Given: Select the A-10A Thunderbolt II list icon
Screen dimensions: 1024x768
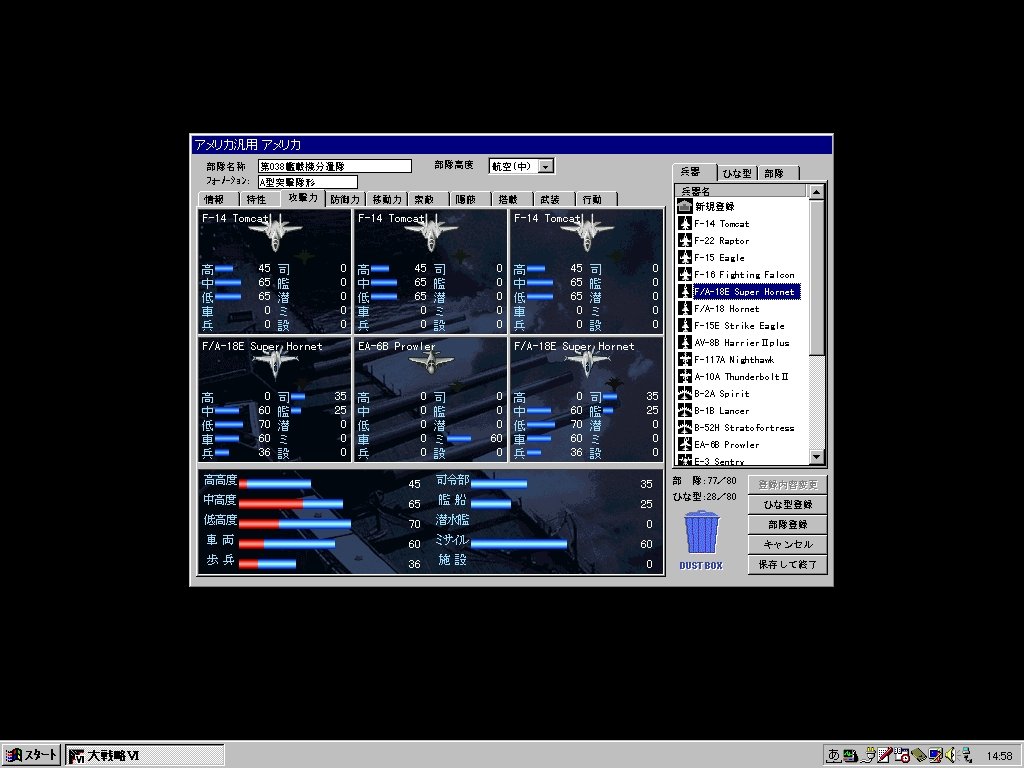Looking at the screenshot, I should [684, 376].
